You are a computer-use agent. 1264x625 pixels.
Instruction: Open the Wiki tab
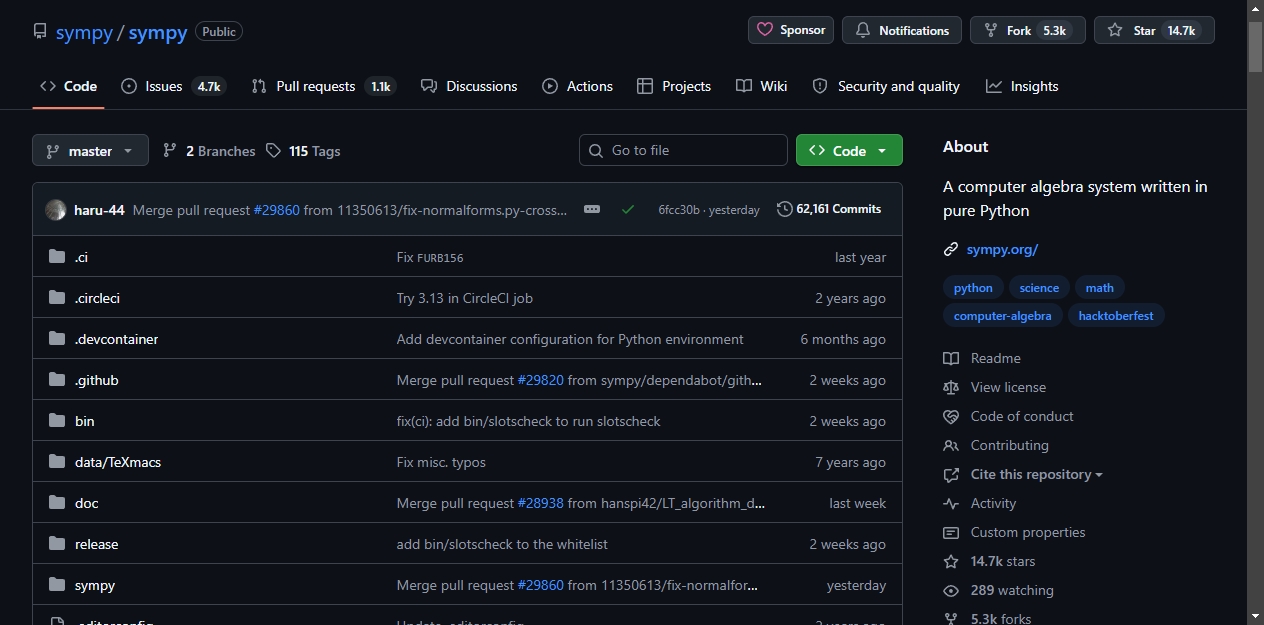(761, 86)
